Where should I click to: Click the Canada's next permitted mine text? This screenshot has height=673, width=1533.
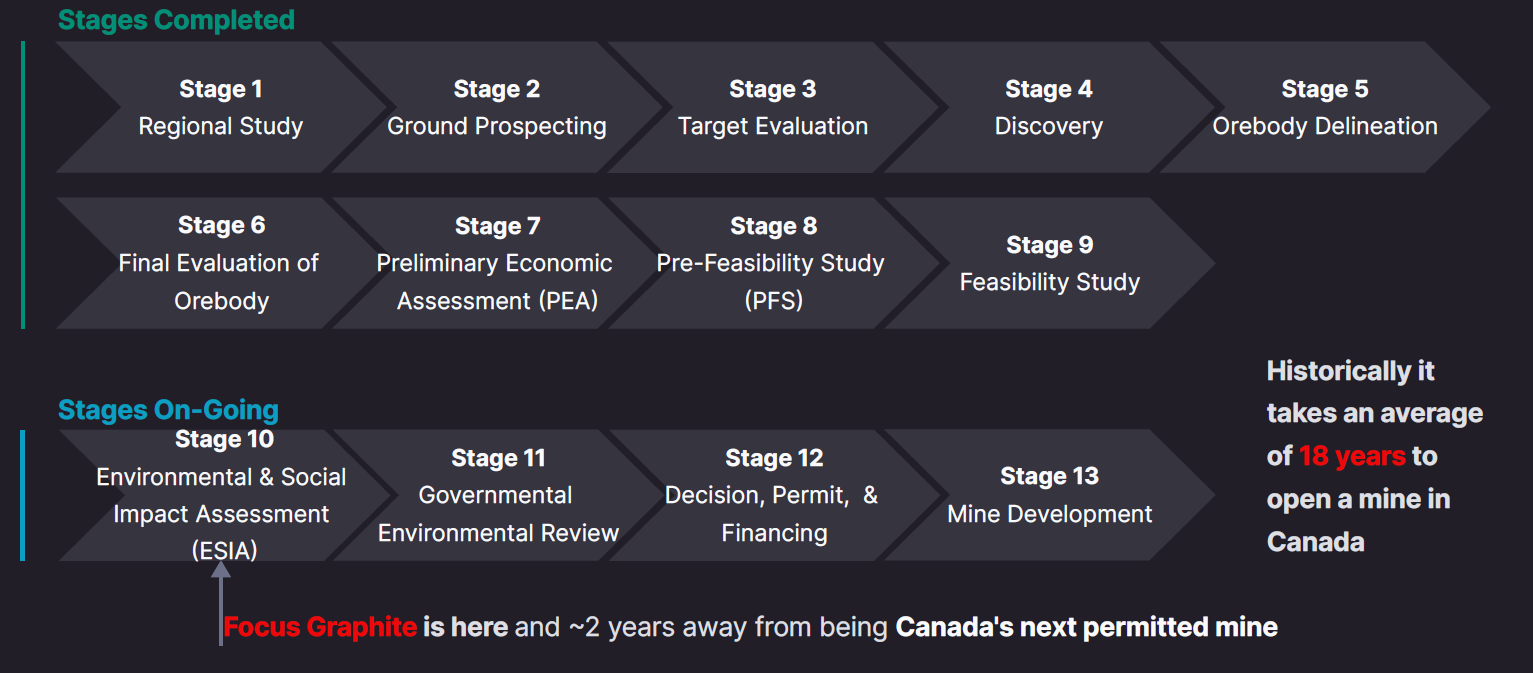[1086, 628]
